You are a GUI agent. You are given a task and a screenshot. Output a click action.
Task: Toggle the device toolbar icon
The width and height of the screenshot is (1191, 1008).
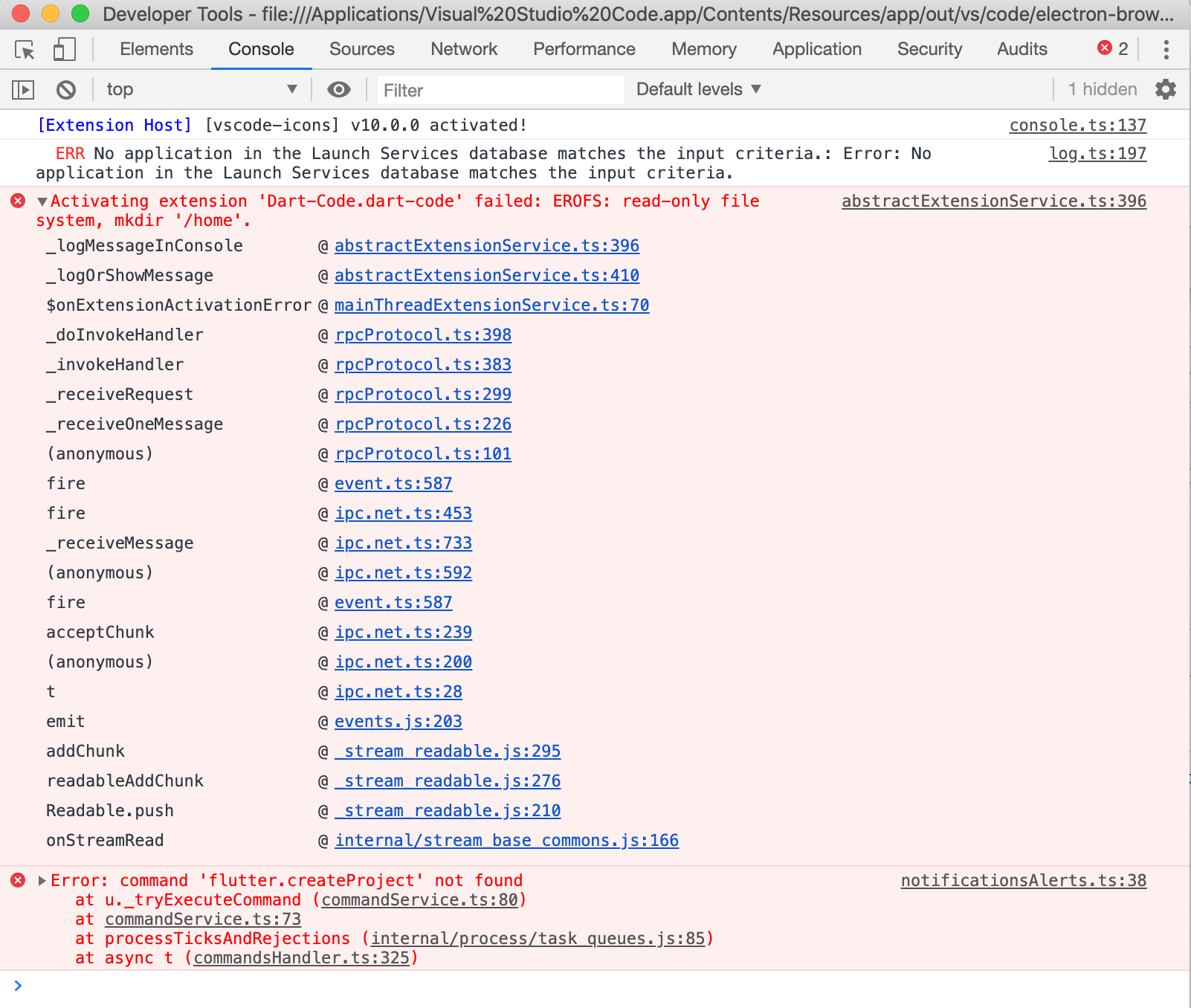click(65, 50)
